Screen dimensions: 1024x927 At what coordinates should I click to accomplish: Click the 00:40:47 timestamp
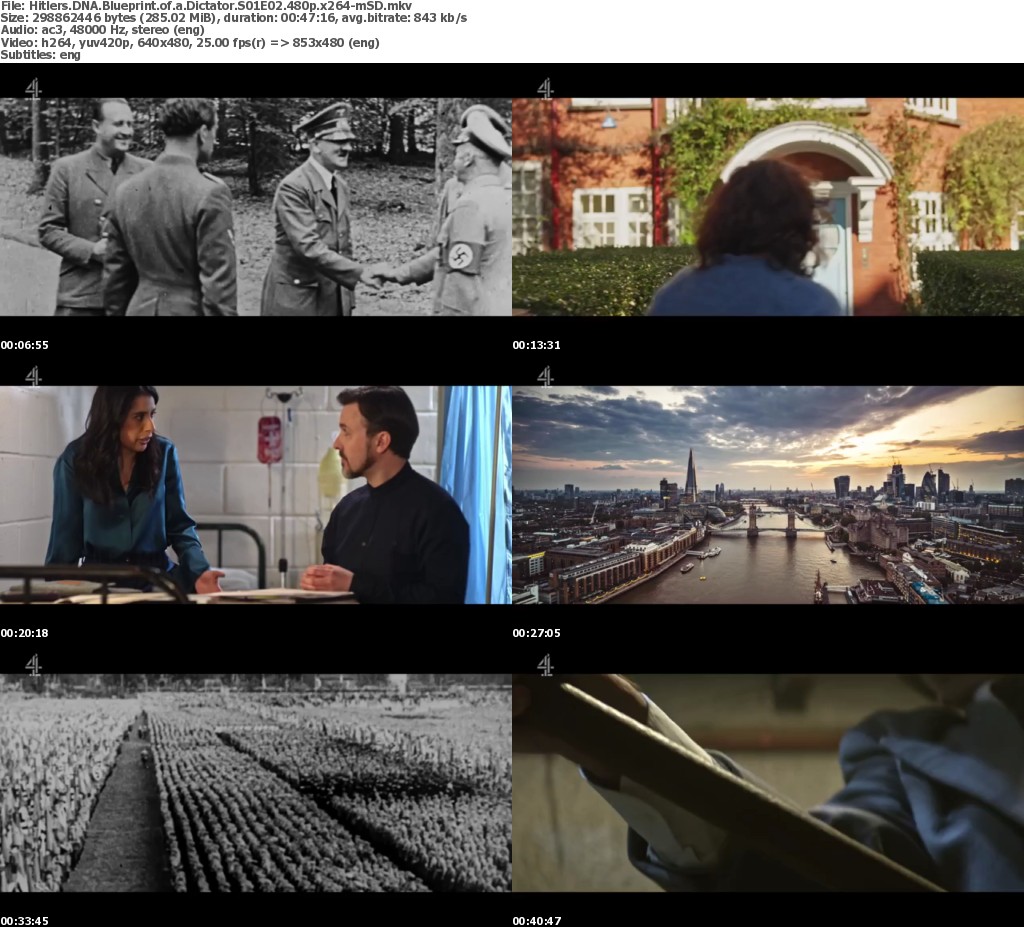(x=537, y=921)
